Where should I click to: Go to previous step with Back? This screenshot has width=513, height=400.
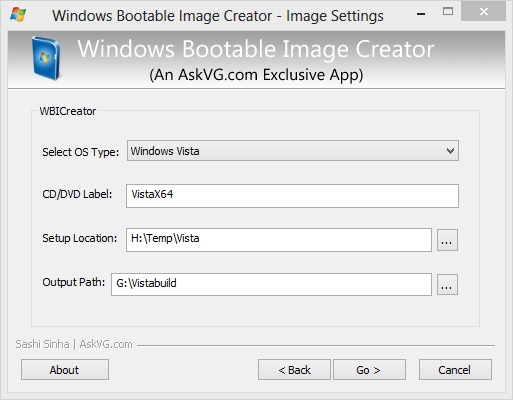click(x=294, y=370)
